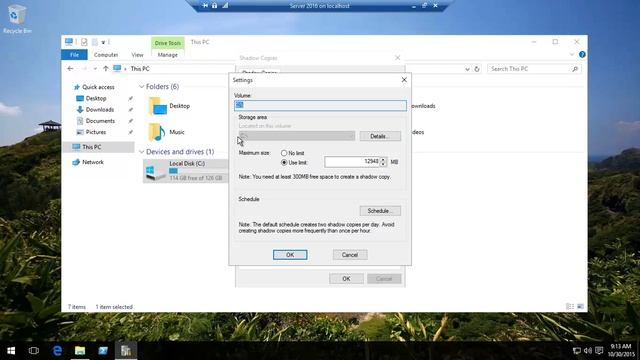
Task: Decrease the maximum size spinner value
Action: pyautogui.click(x=383, y=164)
